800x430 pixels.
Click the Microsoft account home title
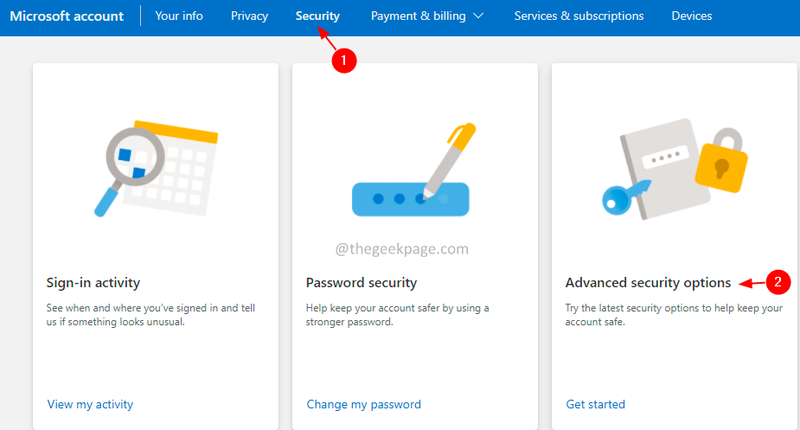point(67,16)
